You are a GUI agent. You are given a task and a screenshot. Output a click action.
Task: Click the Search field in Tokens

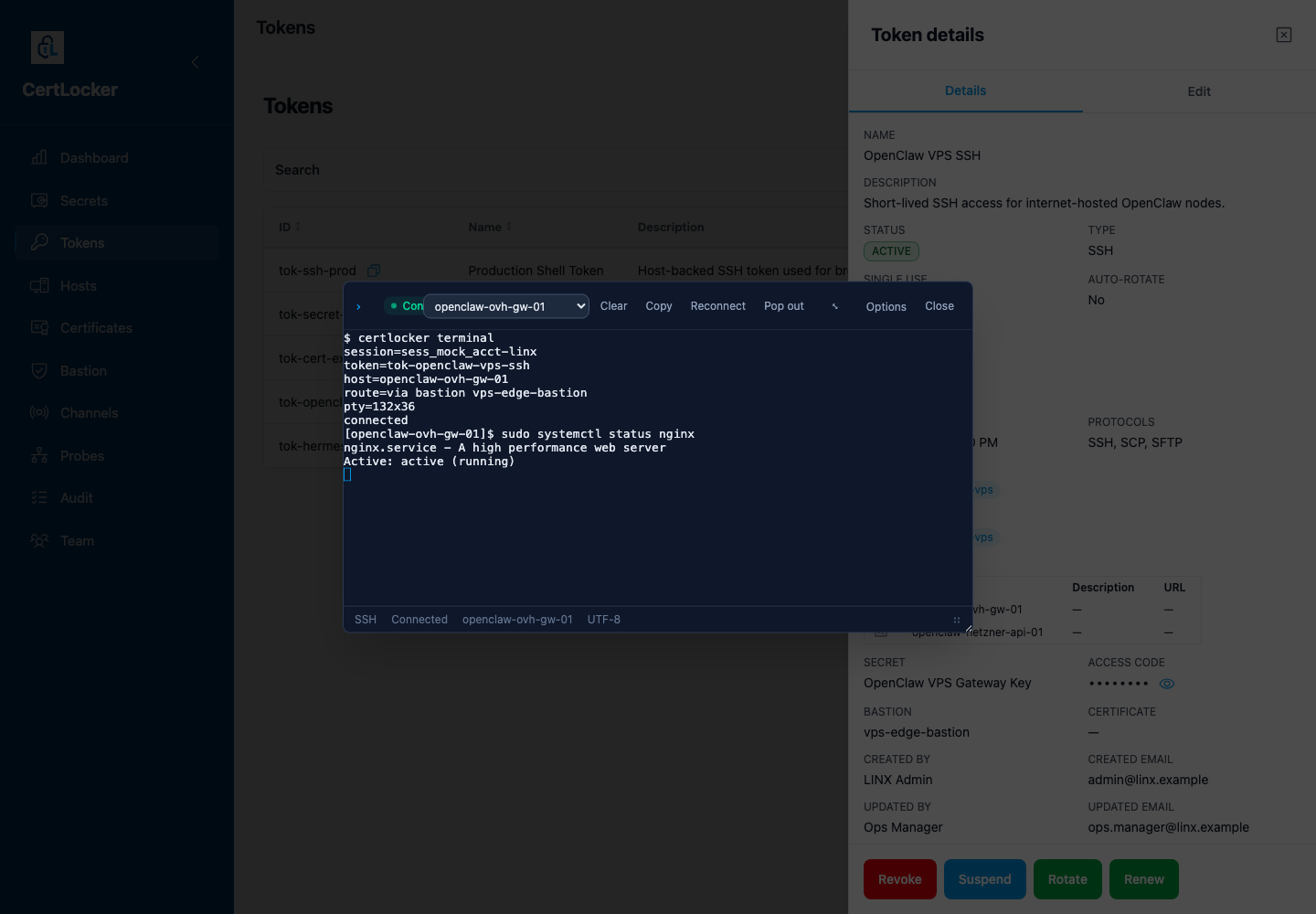coord(557,170)
